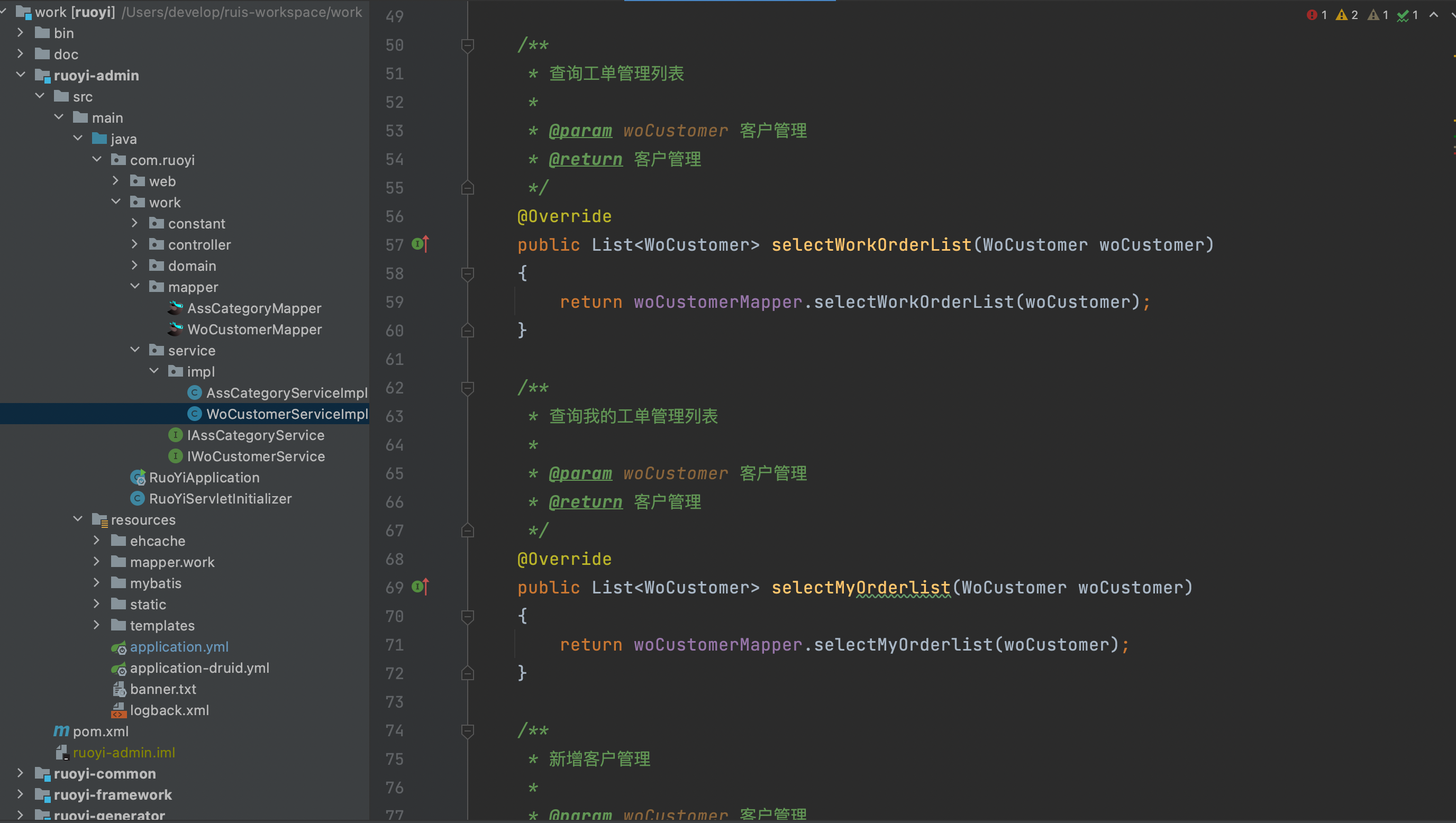Click the RuoYiServletInitializer class icon
Viewport: 1456px width, 823px height.
click(x=138, y=498)
